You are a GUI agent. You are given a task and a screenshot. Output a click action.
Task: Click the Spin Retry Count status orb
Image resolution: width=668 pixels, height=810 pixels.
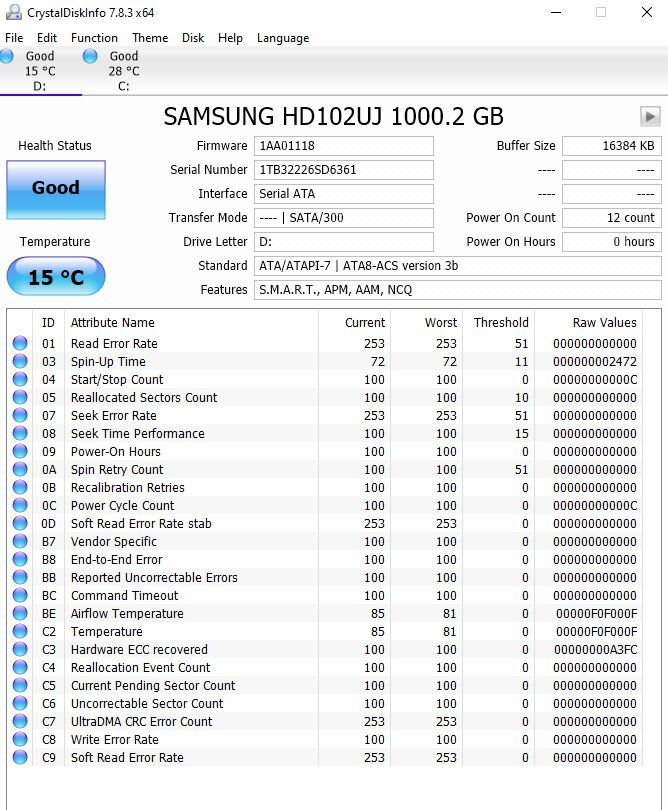click(x=20, y=469)
